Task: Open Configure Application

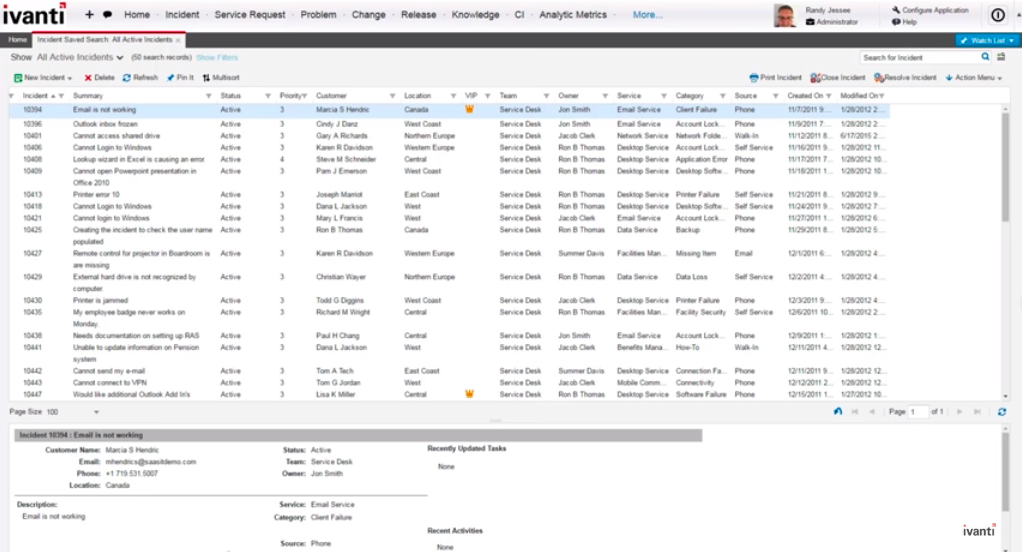Action: point(934,10)
